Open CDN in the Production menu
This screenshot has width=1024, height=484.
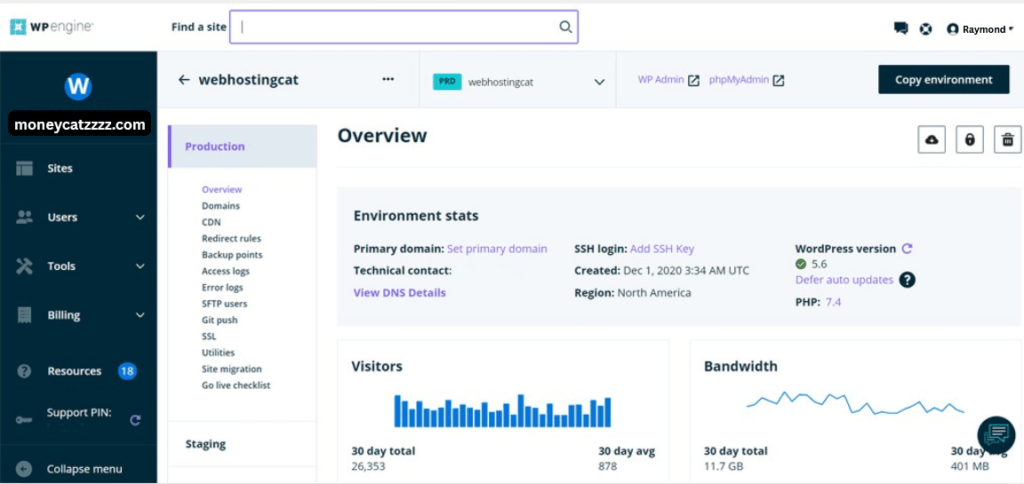212,222
